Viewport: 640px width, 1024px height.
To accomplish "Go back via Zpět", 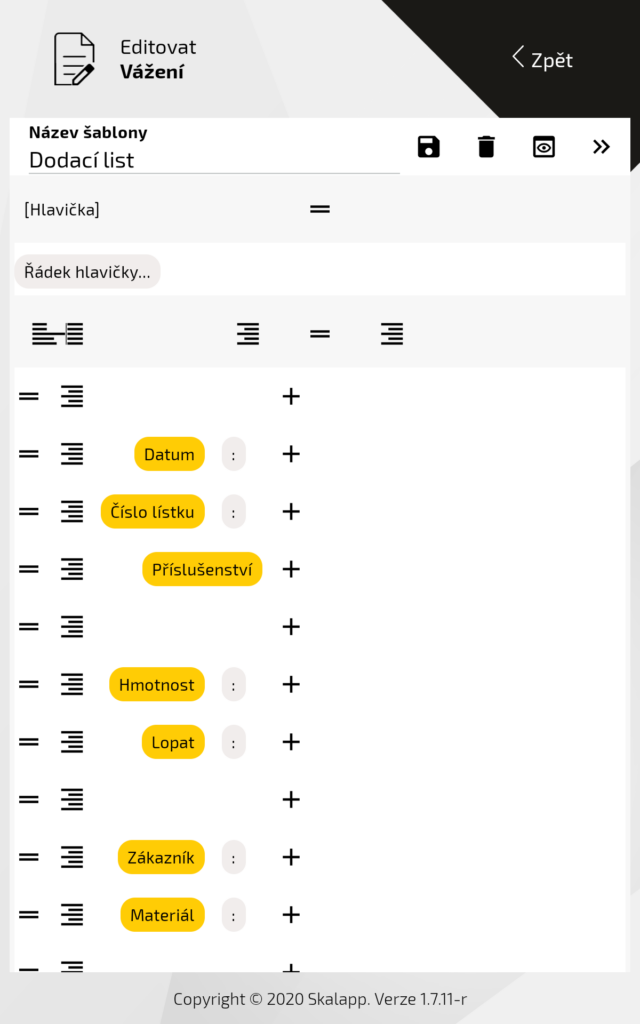I will coord(543,59).
